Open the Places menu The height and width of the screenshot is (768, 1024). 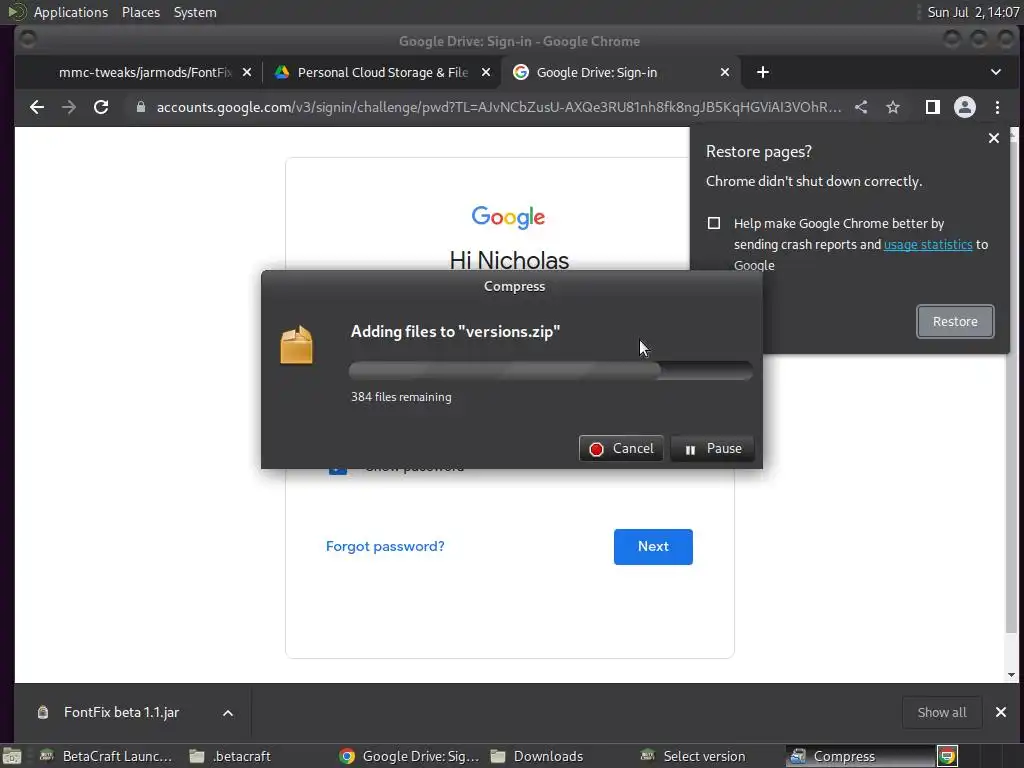[140, 12]
